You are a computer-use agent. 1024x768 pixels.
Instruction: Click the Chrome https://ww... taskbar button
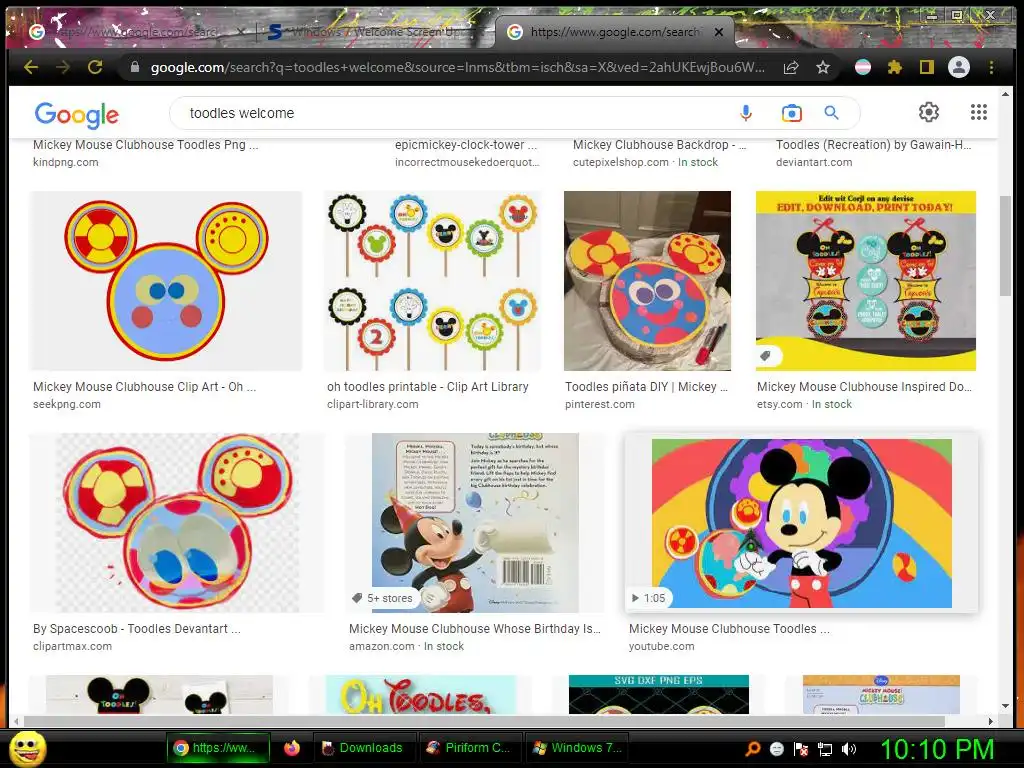click(x=217, y=748)
